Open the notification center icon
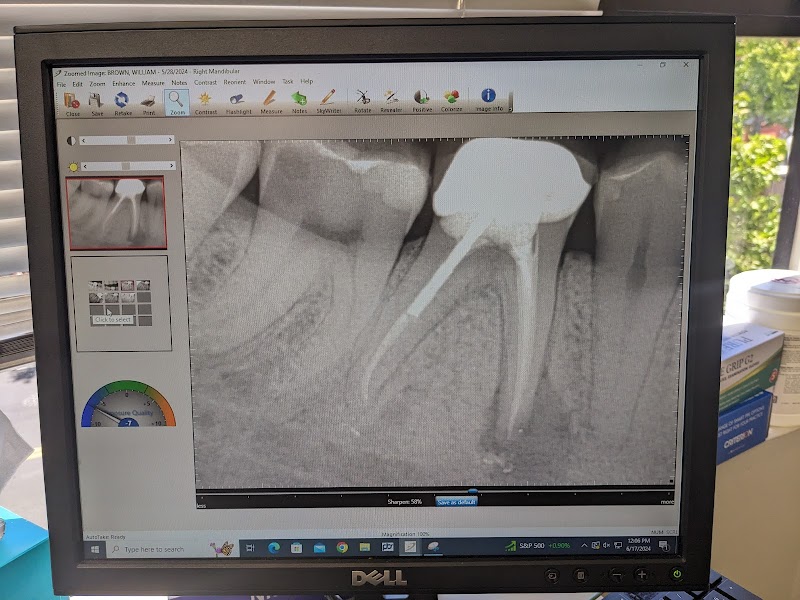The width and height of the screenshot is (800, 600). (664, 546)
